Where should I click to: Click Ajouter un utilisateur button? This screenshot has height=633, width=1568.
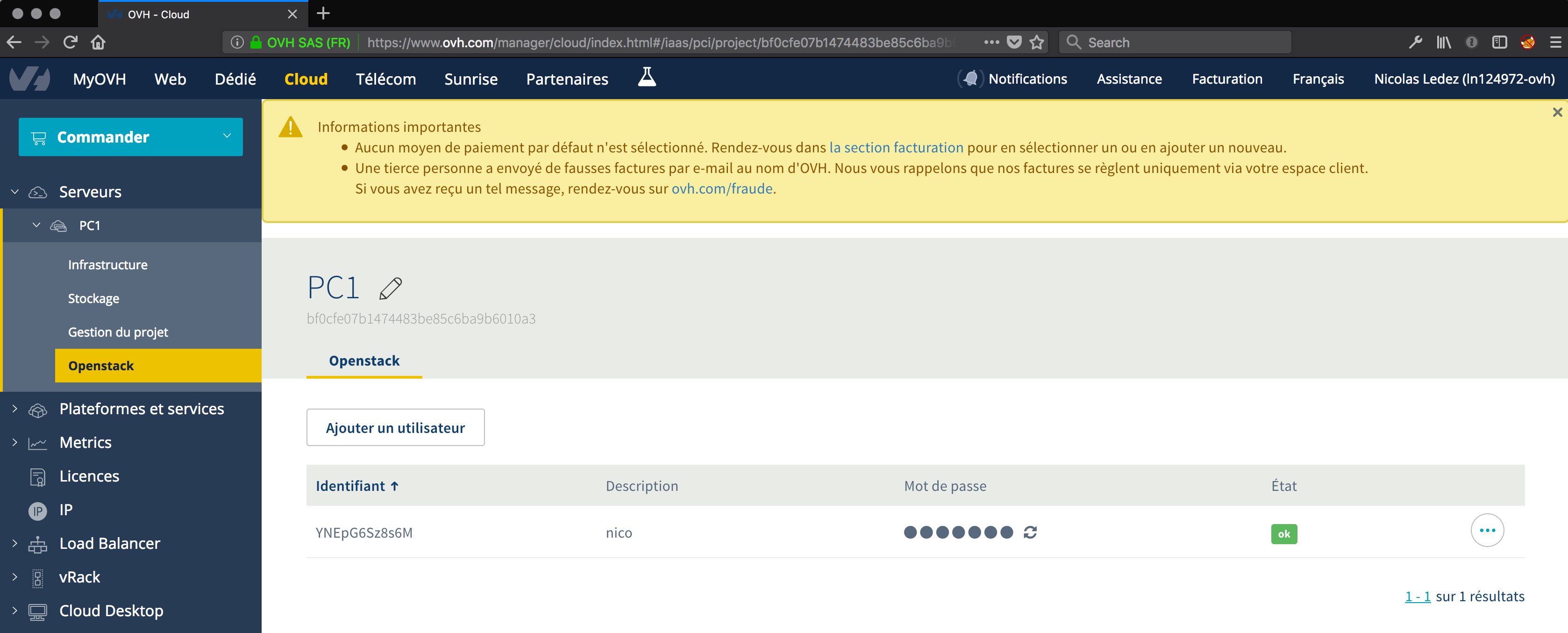click(396, 428)
